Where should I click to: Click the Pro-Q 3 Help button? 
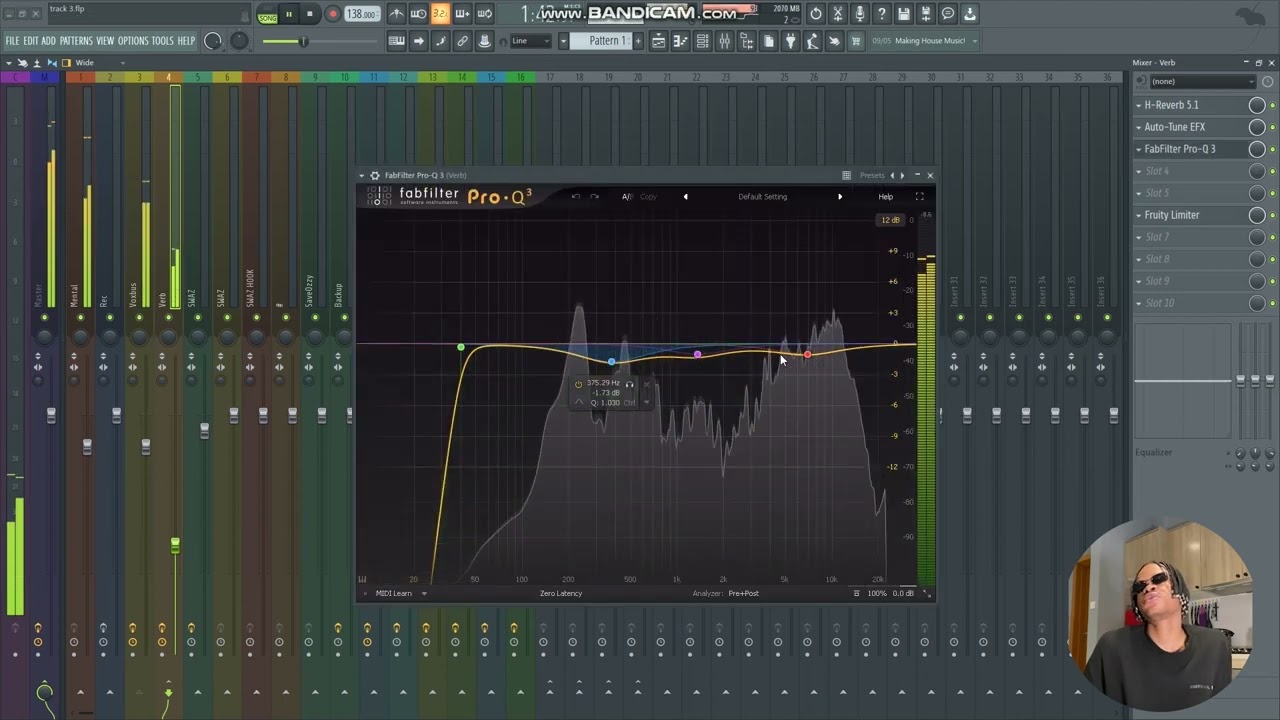coord(885,197)
